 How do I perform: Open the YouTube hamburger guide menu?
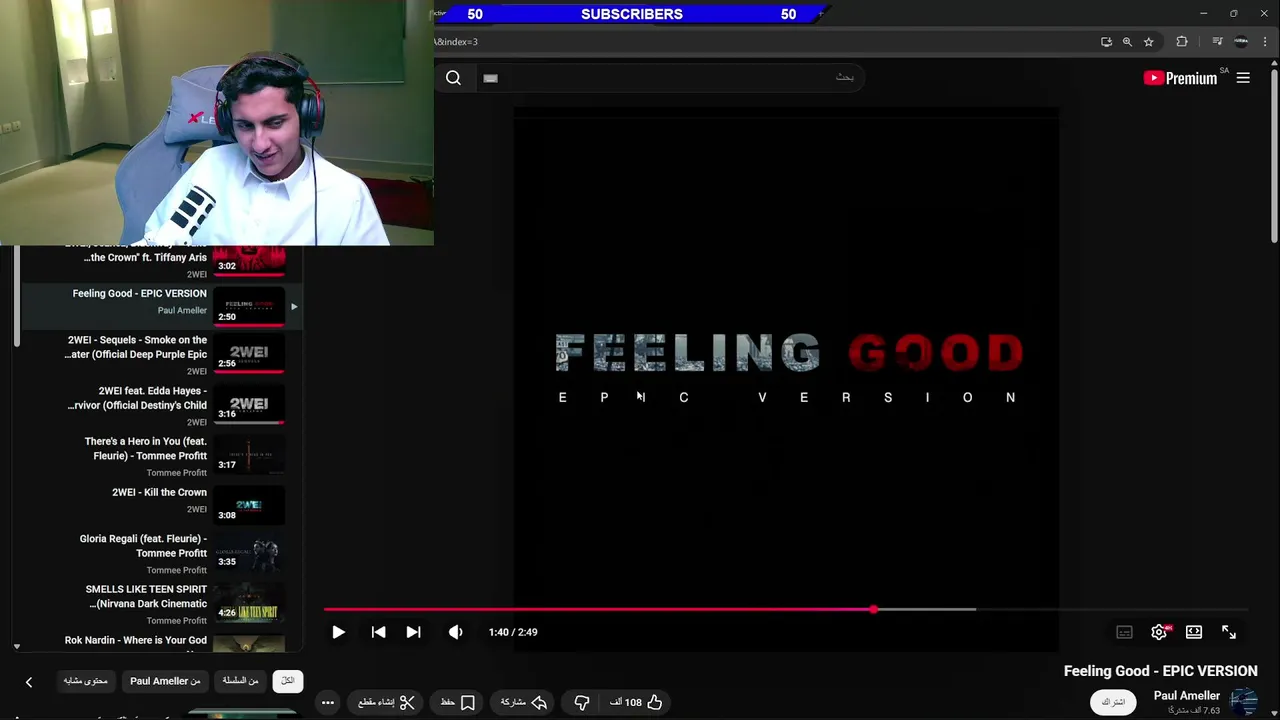[x=1243, y=78]
